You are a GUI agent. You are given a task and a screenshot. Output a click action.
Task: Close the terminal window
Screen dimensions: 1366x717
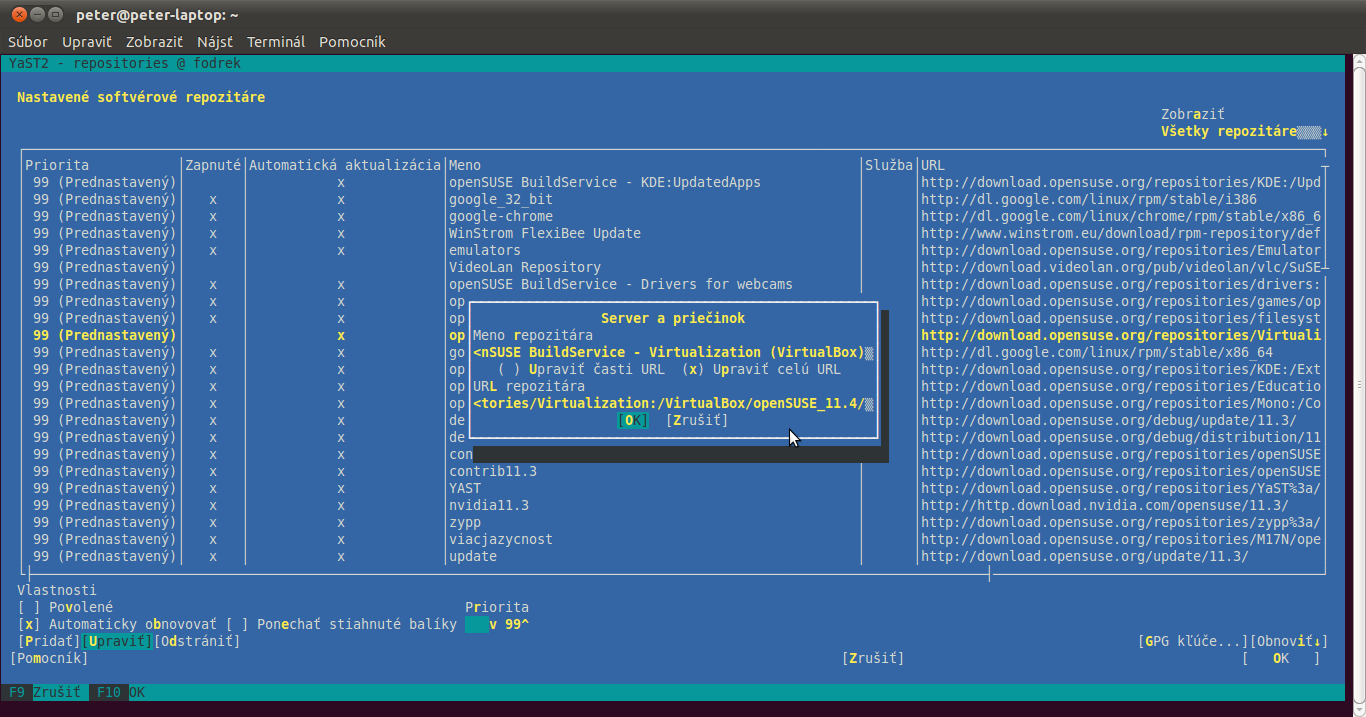pos(19,14)
